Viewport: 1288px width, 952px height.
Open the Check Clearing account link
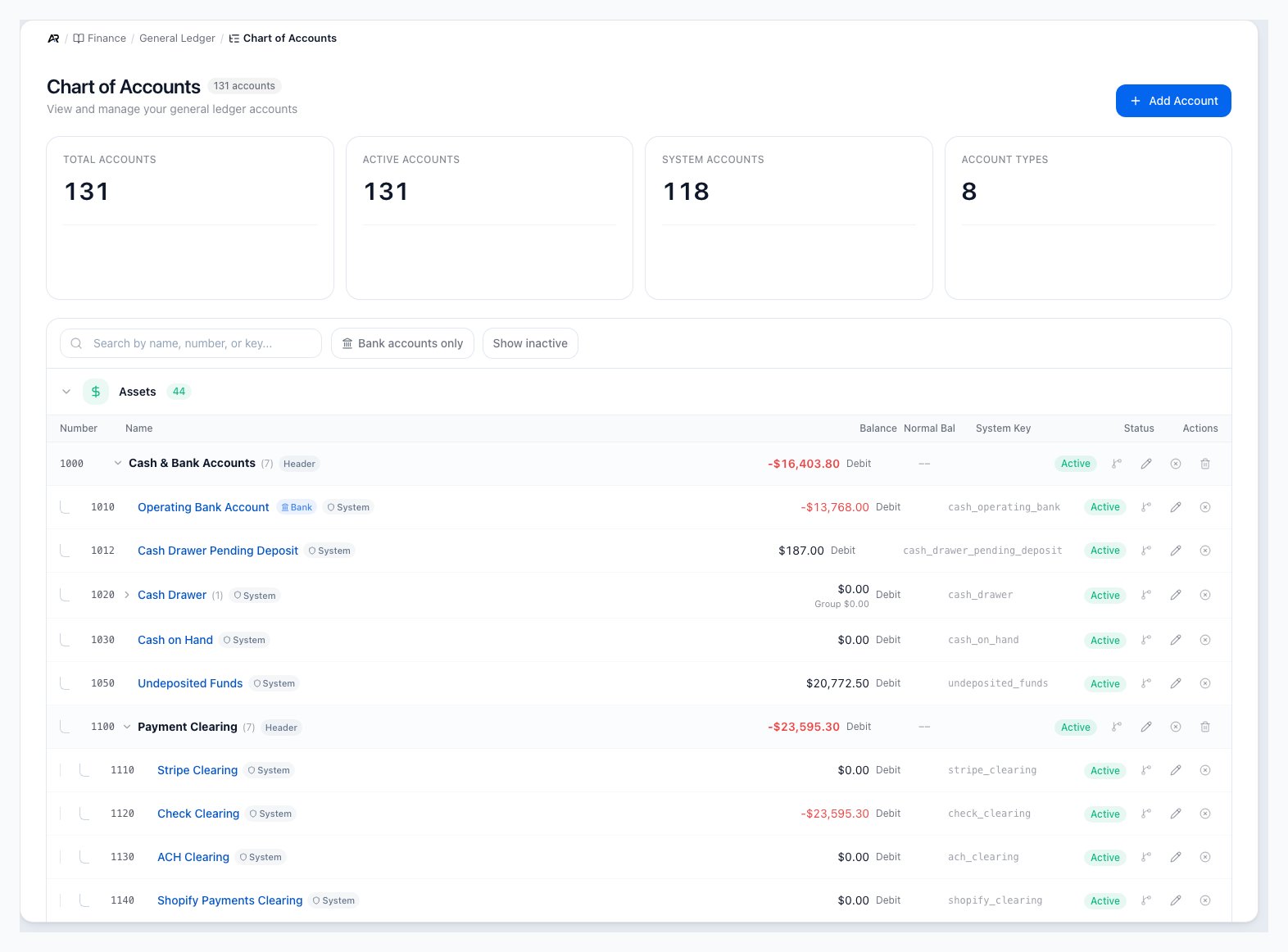click(198, 814)
